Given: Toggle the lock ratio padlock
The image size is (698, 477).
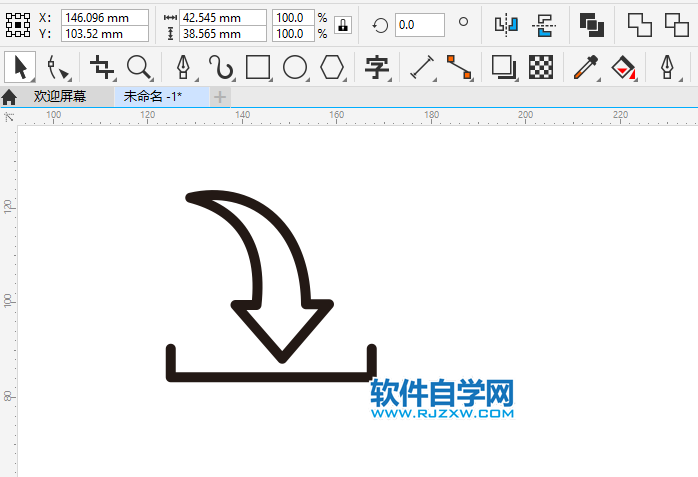Looking at the screenshot, I should point(343,25).
